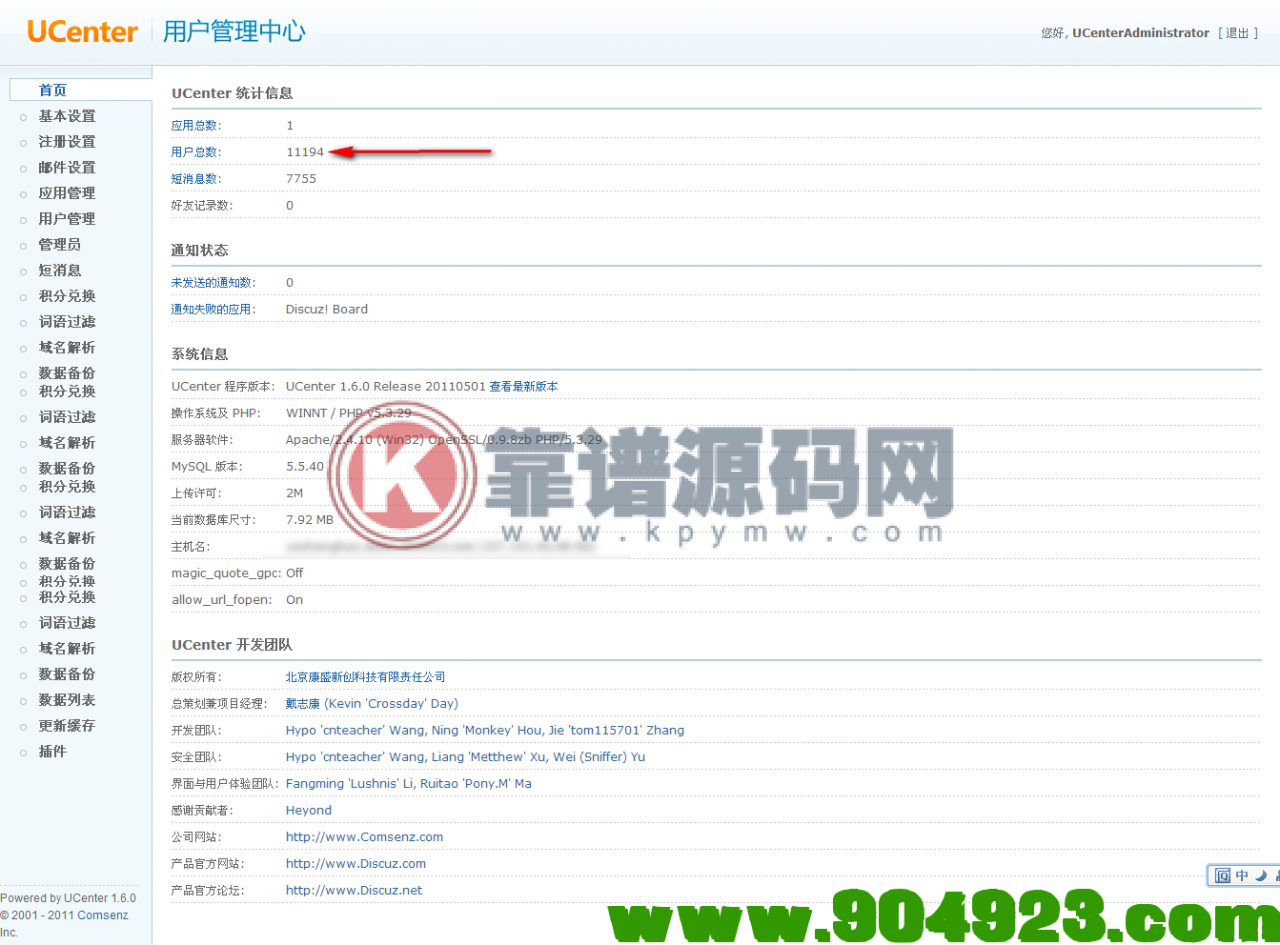
Task: Toggle the 中 Chinese input mode icon
Action: 1242,875
